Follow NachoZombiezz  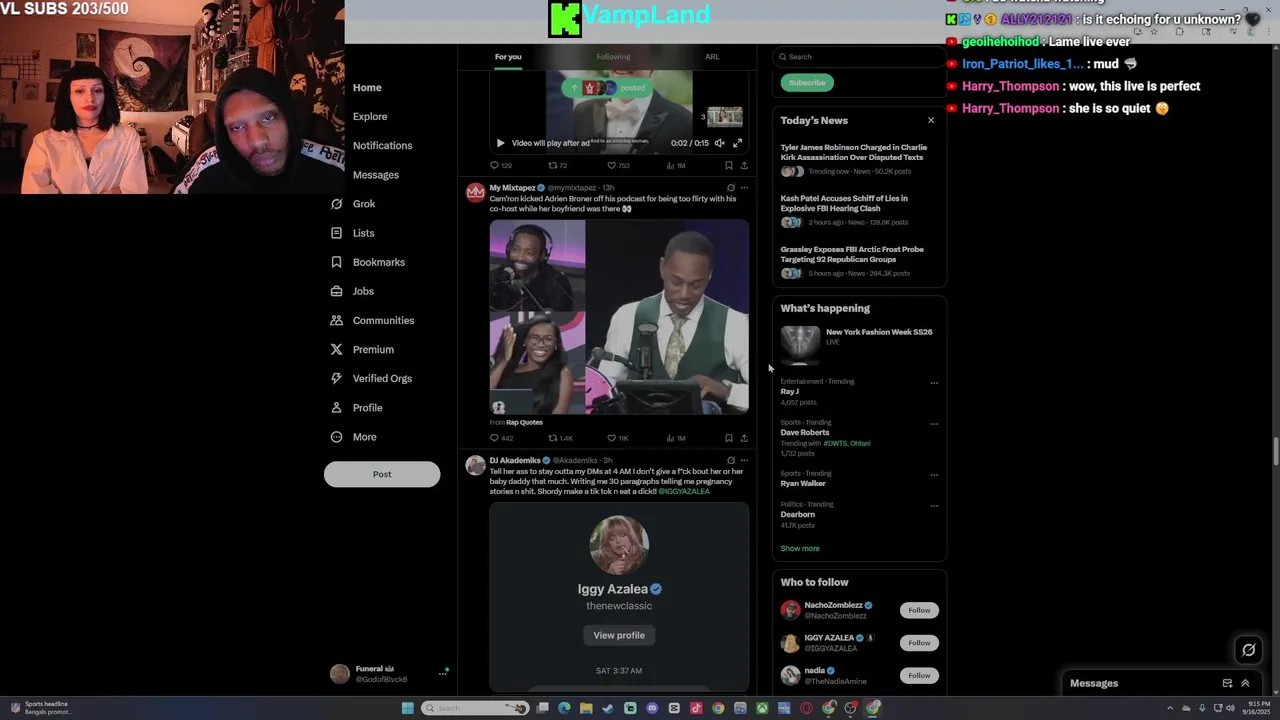tap(919, 610)
